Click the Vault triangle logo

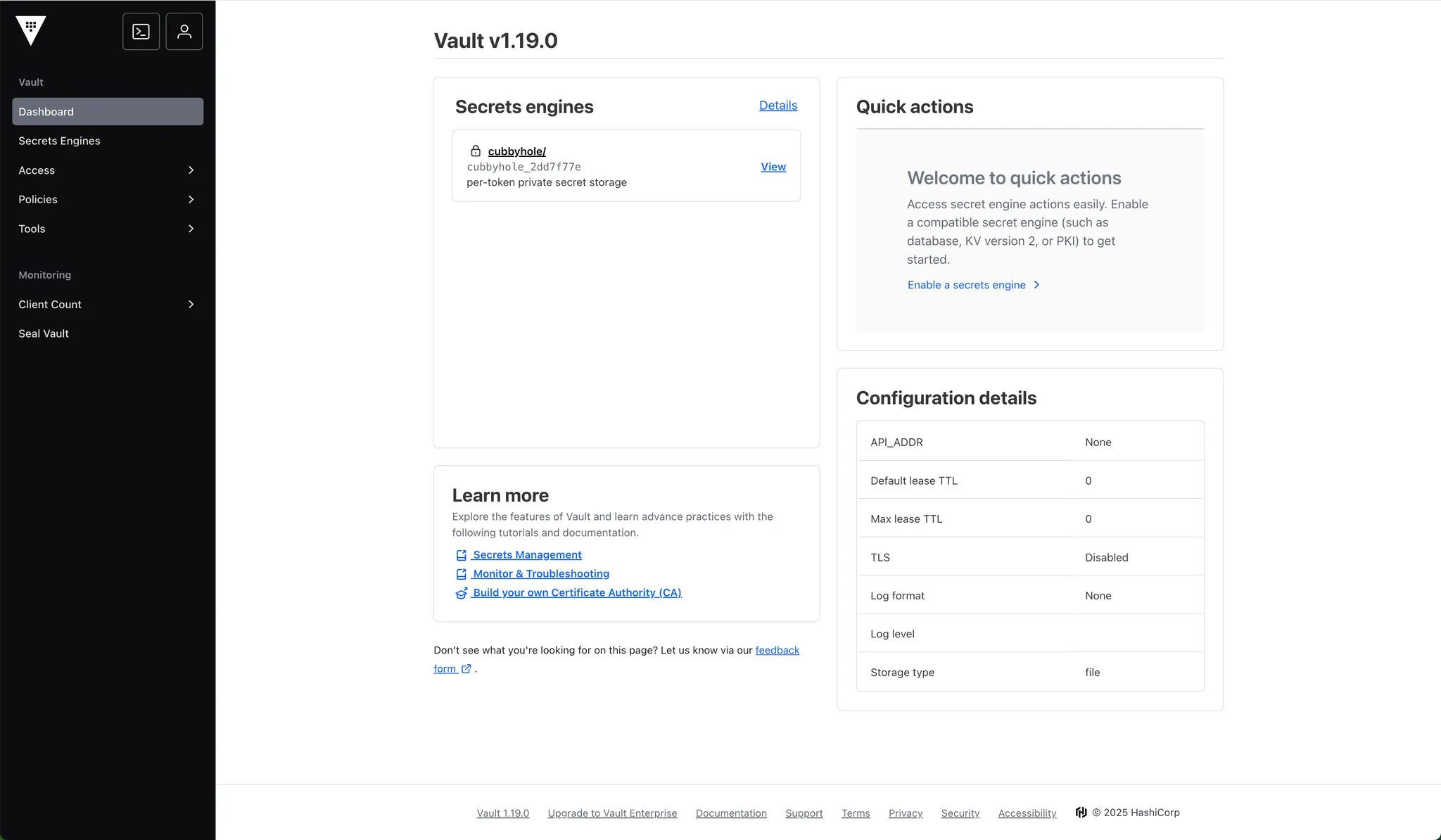coord(30,30)
